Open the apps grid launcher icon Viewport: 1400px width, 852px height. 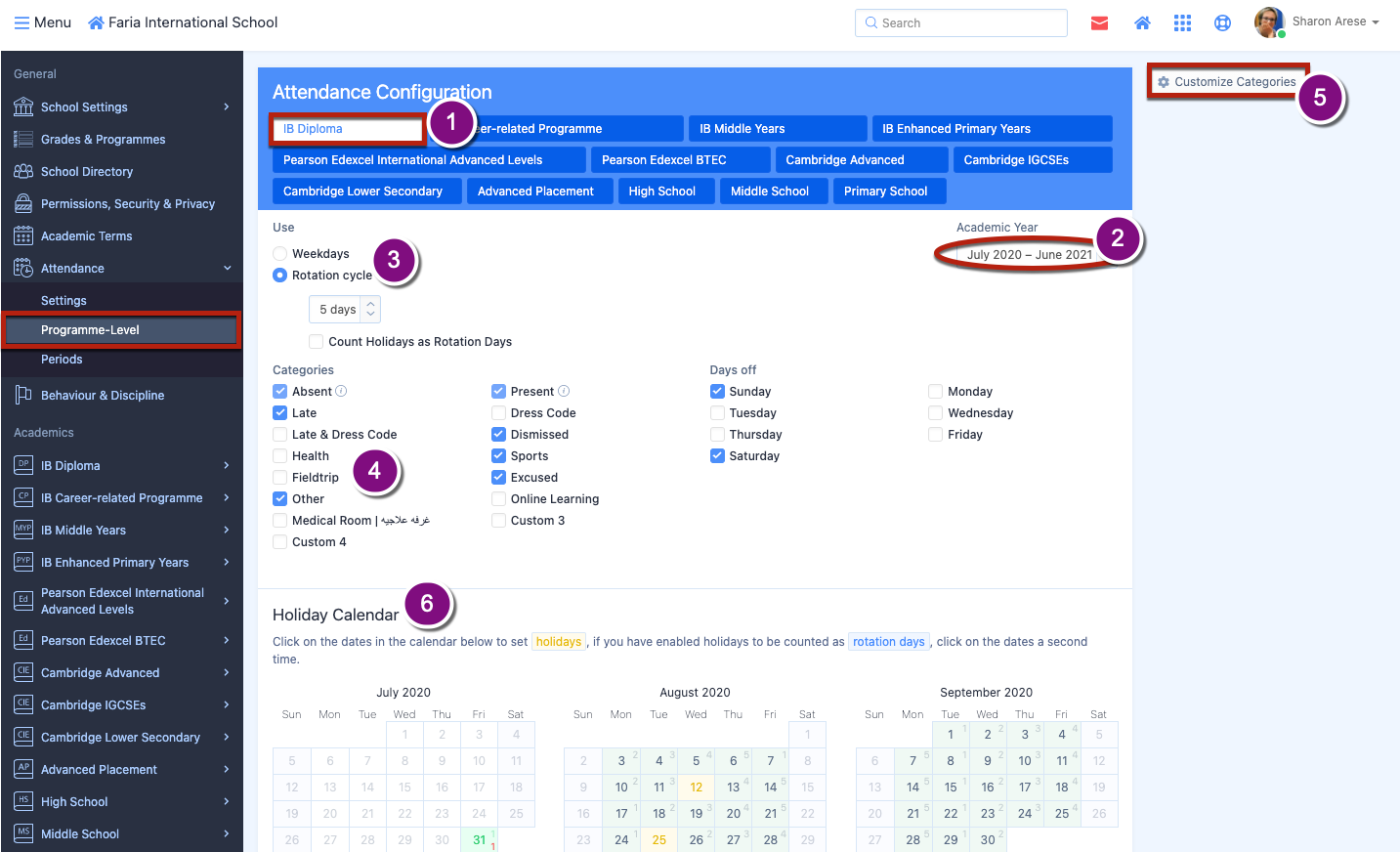(1182, 23)
